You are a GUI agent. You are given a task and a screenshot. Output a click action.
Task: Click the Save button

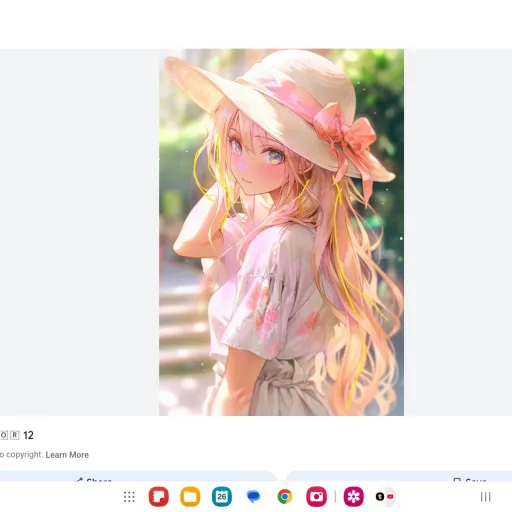470,480
